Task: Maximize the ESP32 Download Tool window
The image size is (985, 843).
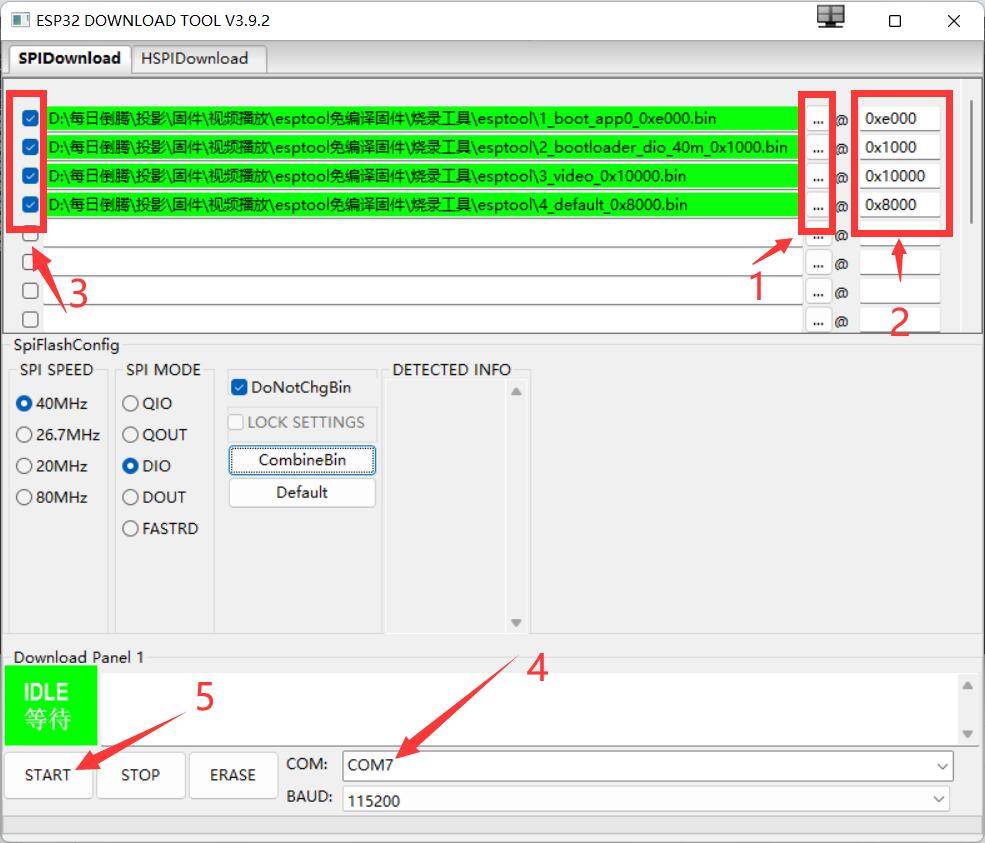Action: (x=895, y=21)
